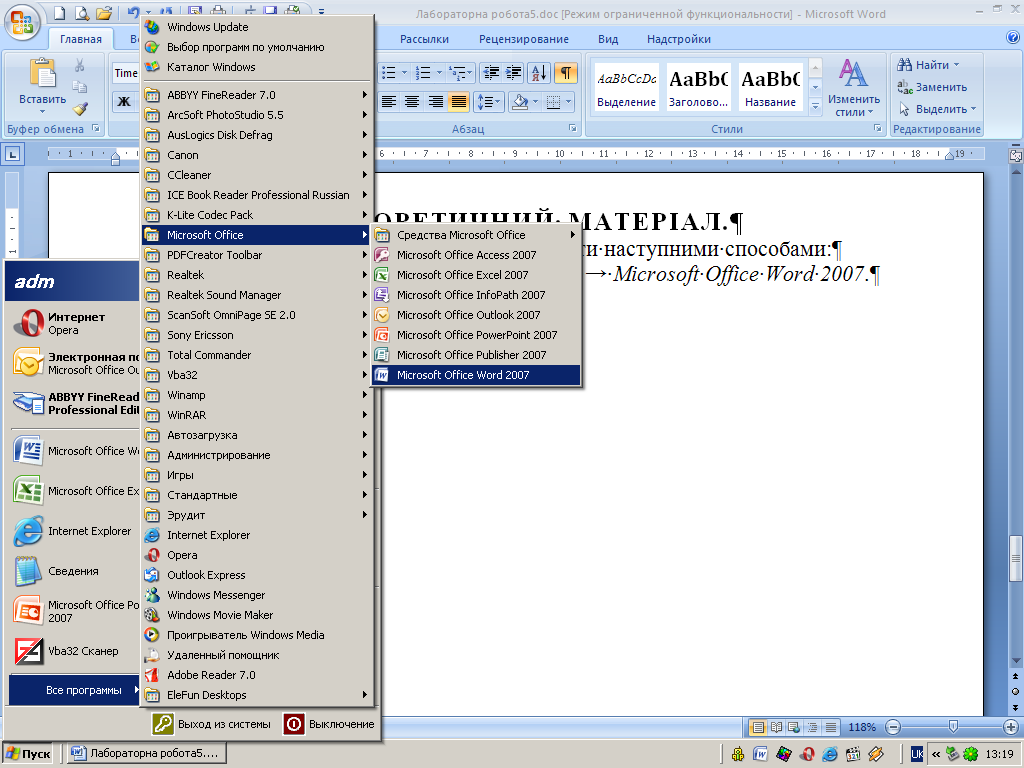
Task: Apply the Название style
Action: (x=771, y=88)
